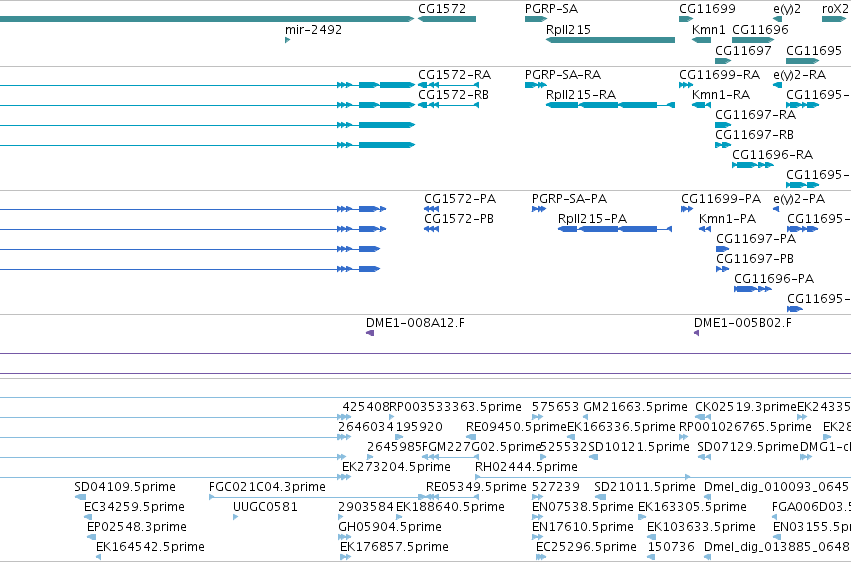Click the RE09450.5prime EST label
Viewport: 851px width, 562px height.
click(516, 427)
